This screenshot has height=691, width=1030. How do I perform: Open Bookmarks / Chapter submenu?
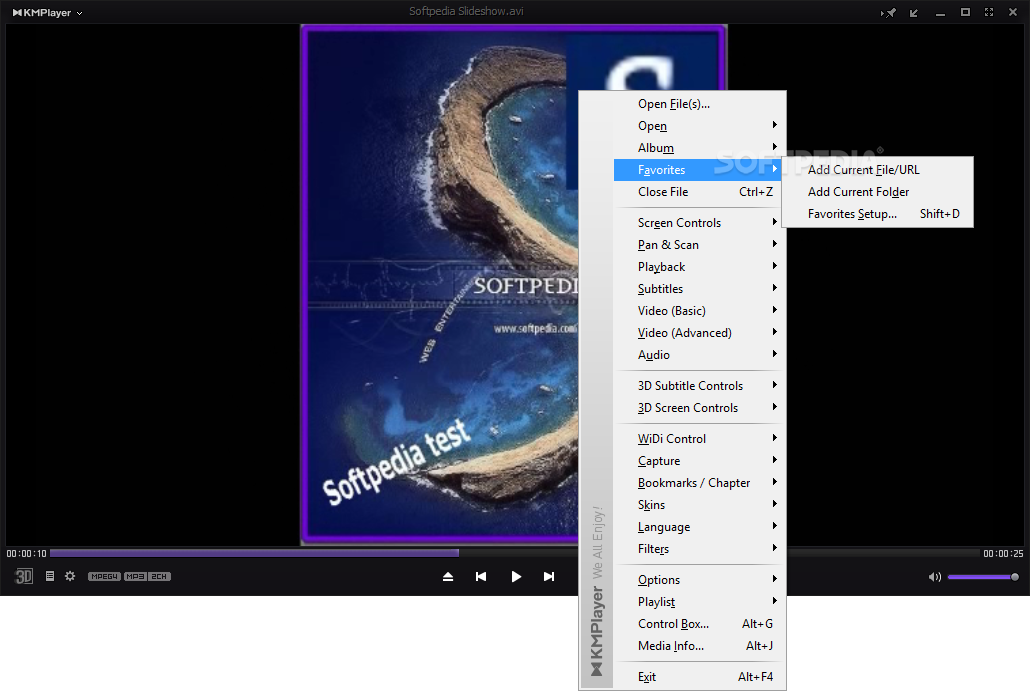click(x=700, y=482)
